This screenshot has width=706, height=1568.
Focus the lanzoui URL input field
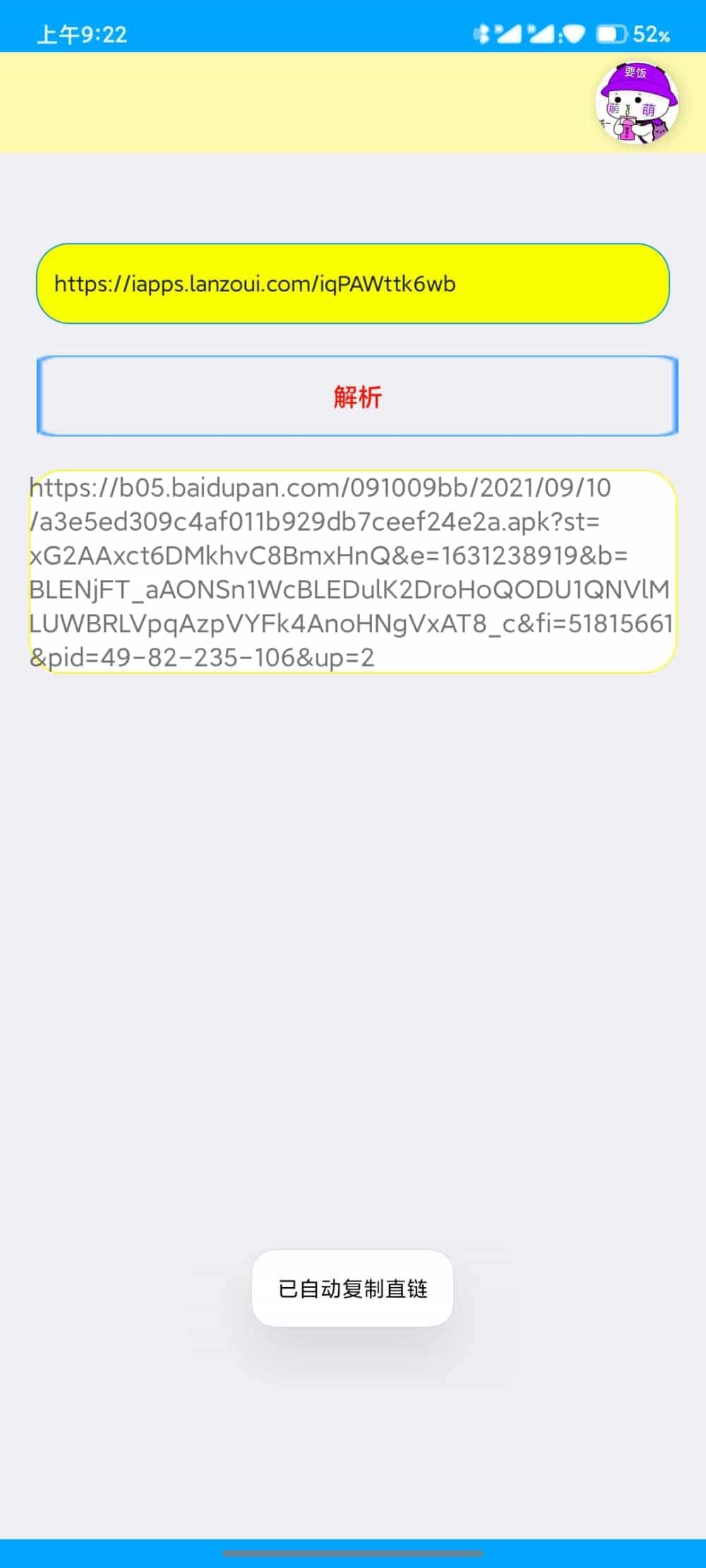click(352, 284)
